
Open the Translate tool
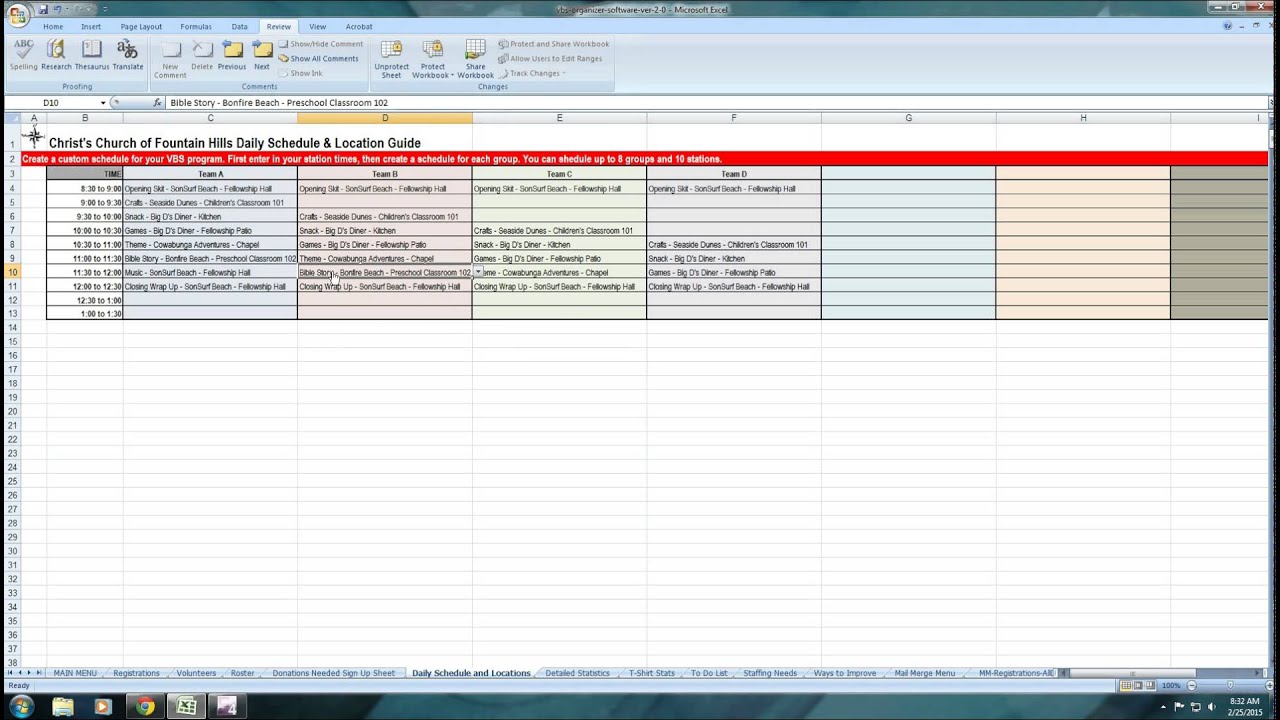coord(127,55)
